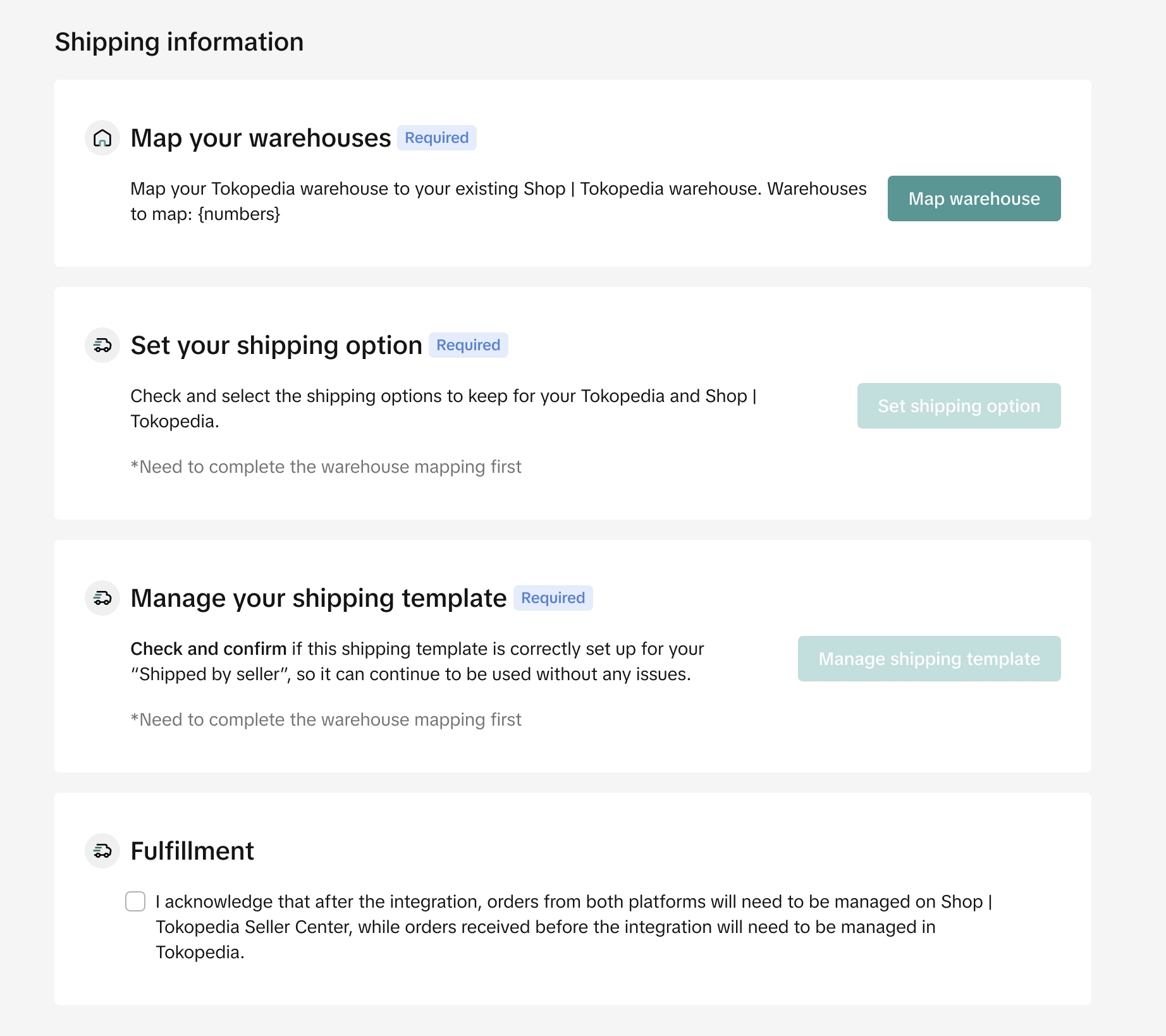Click the warehouse mapping note under shipping template
This screenshot has width=1166, height=1036.
[x=326, y=719]
